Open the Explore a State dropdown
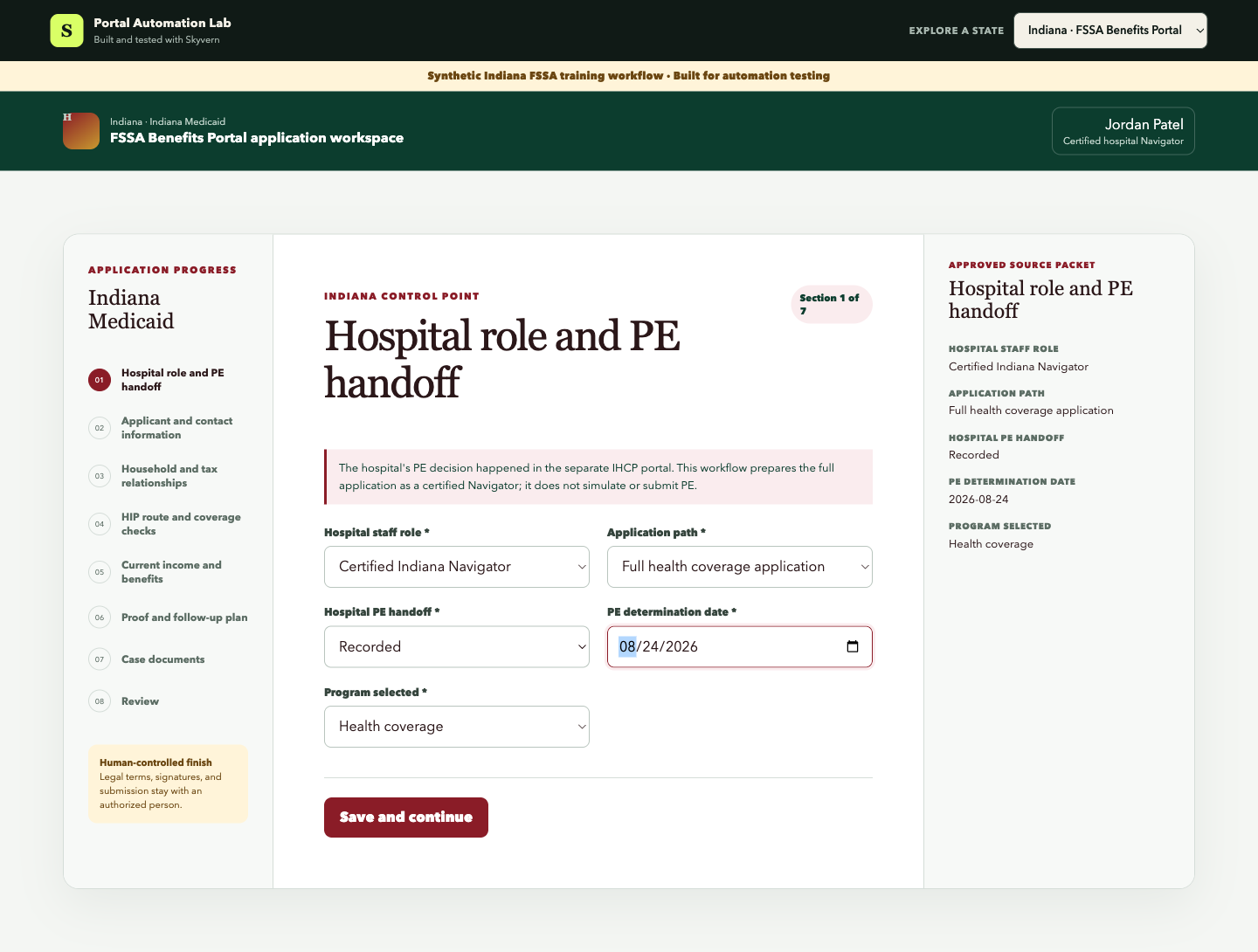Image resolution: width=1258 pixels, height=952 pixels. [x=1110, y=31]
